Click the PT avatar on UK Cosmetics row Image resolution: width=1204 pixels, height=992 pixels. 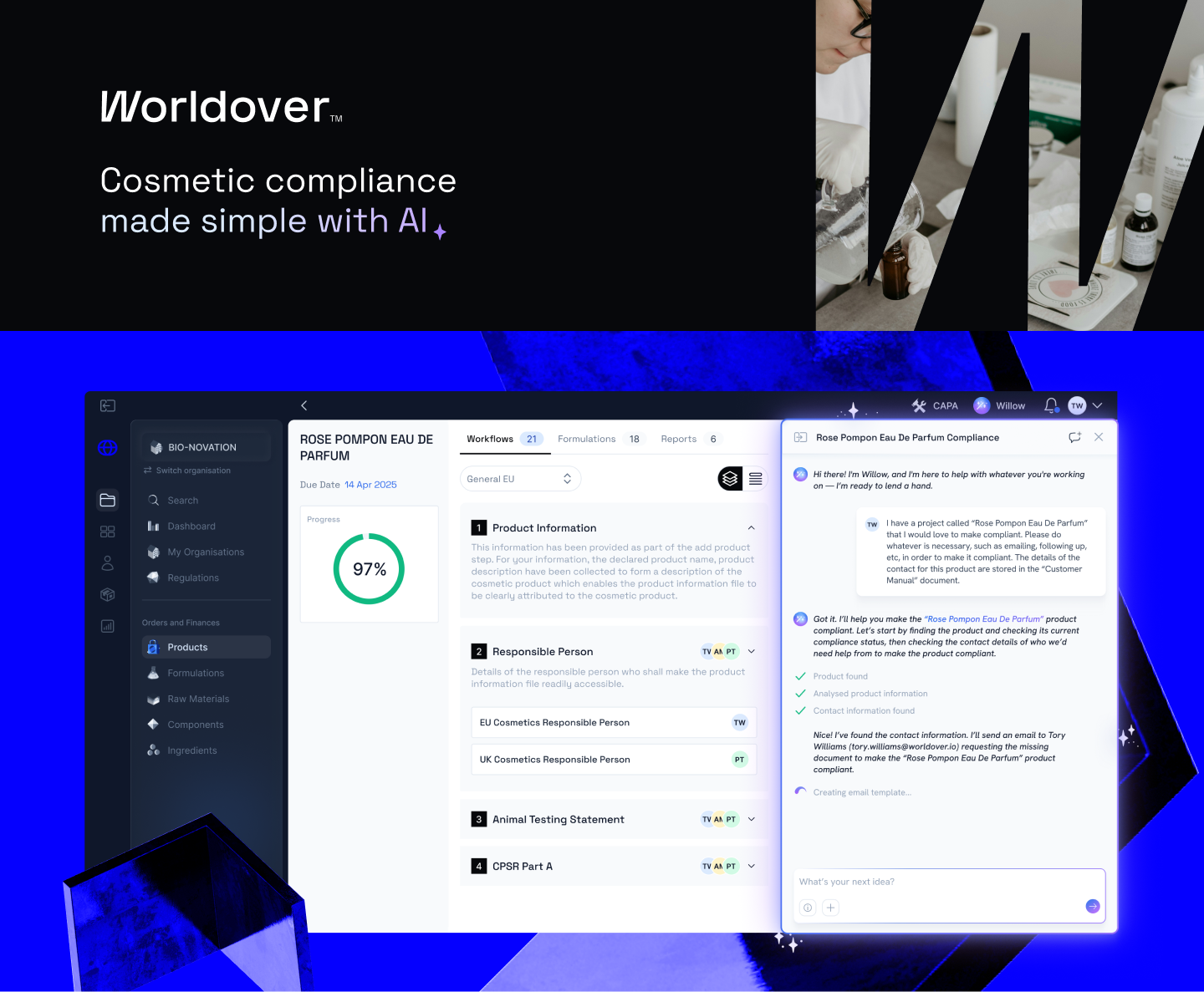739,760
